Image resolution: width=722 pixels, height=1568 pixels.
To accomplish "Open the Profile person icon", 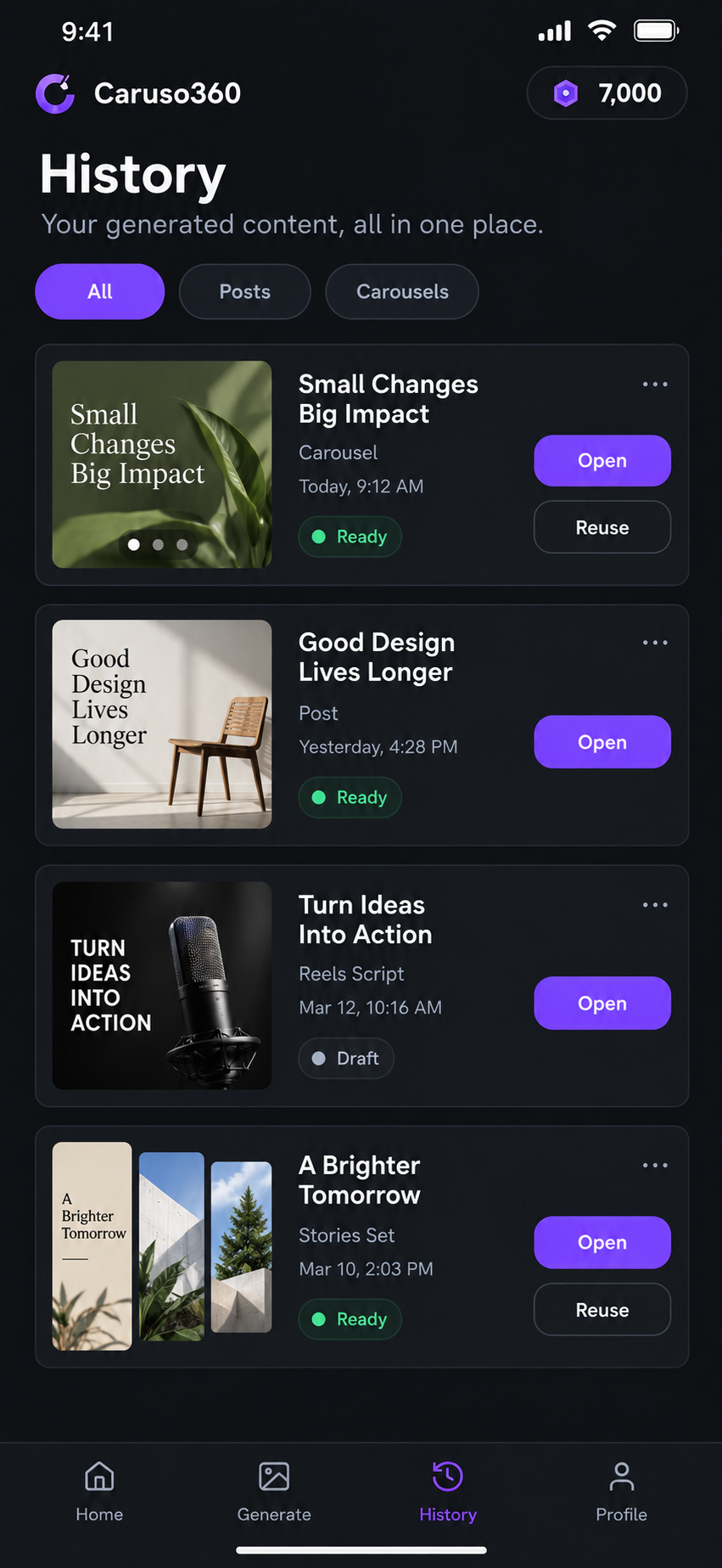I will coord(621,1476).
